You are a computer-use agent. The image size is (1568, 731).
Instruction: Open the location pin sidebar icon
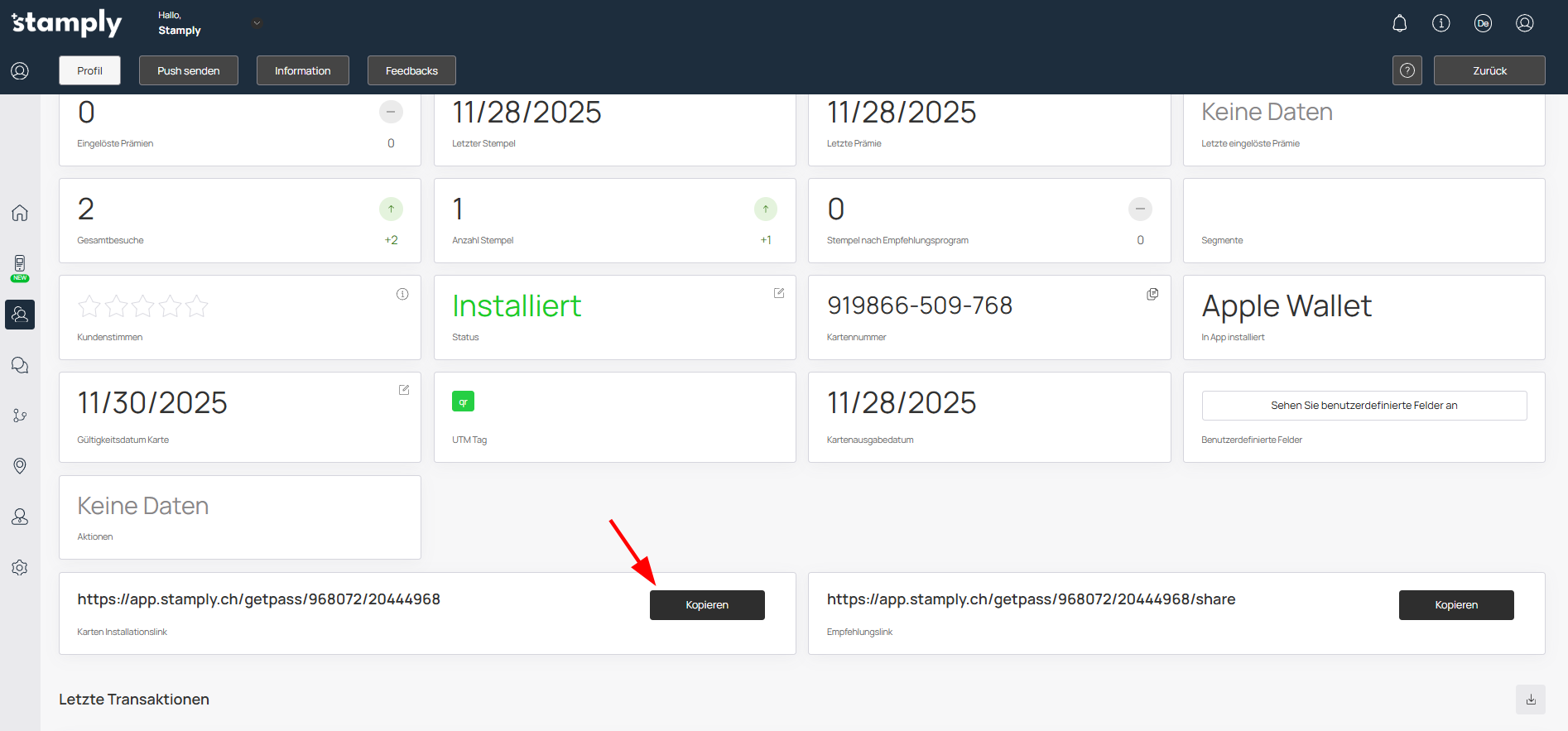(x=20, y=466)
